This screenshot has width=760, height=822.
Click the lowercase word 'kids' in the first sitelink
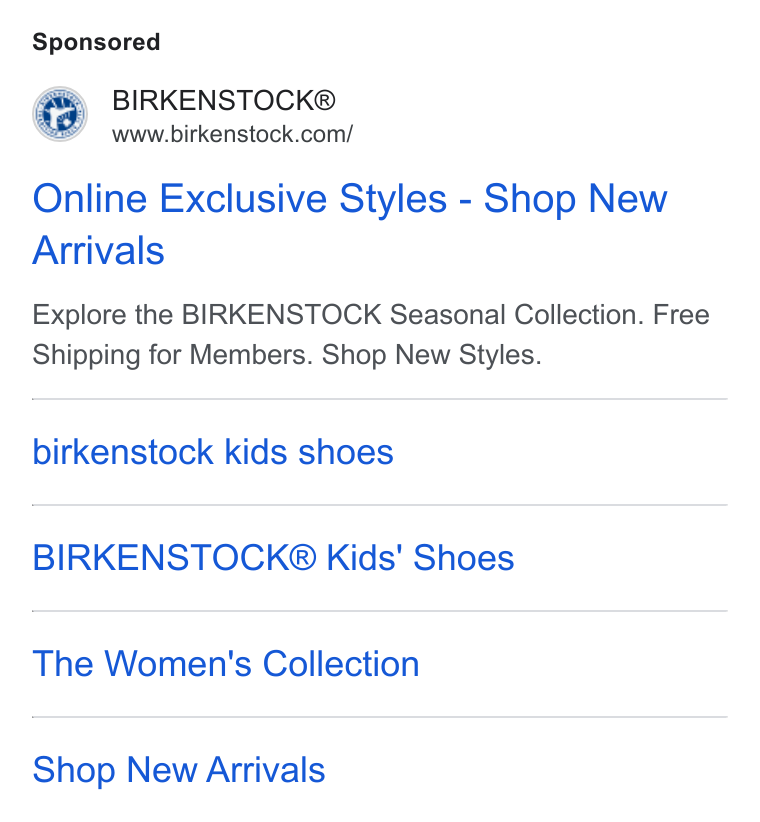(x=256, y=452)
